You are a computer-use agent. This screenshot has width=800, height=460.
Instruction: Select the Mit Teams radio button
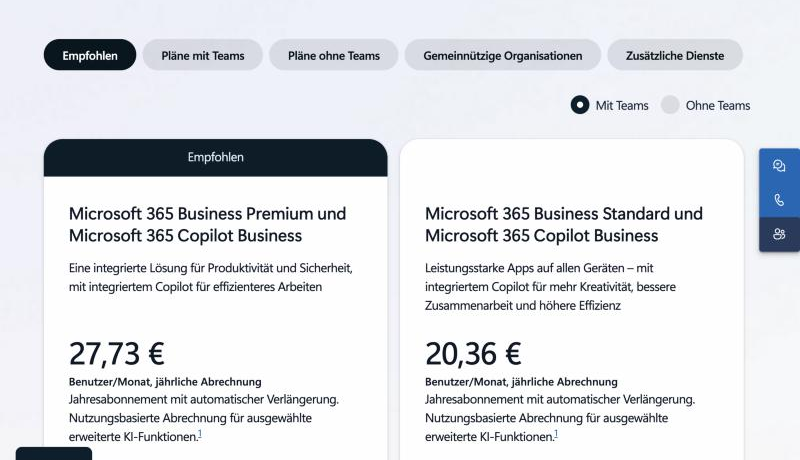[580, 105]
